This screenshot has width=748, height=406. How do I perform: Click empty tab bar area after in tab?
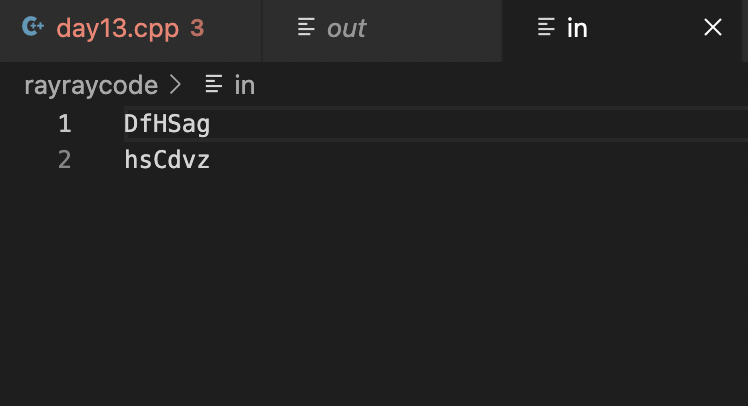(x=745, y=31)
